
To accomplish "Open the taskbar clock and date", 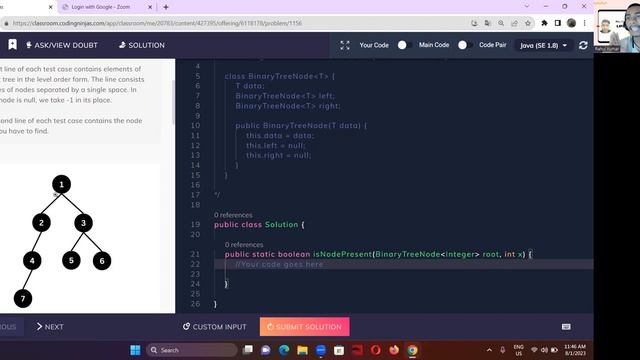I will click(575, 350).
